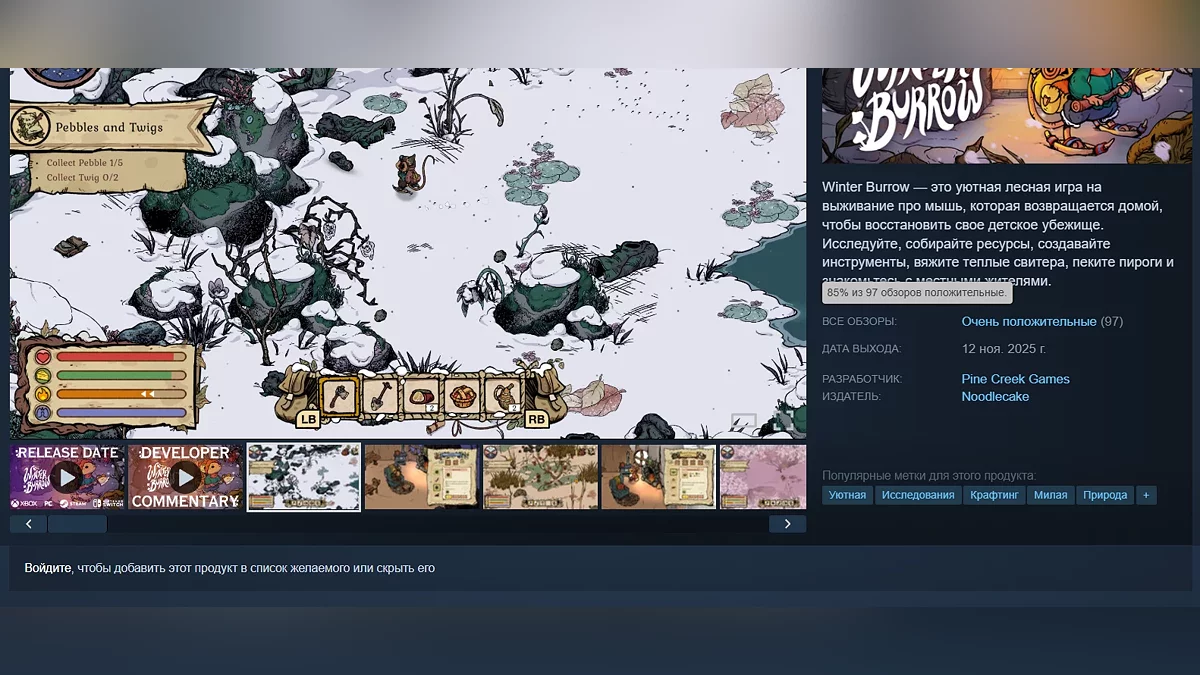Select the currently highlighted snowy screenshot thumbnail
The image size is (1200, 675).
(303, 477)
